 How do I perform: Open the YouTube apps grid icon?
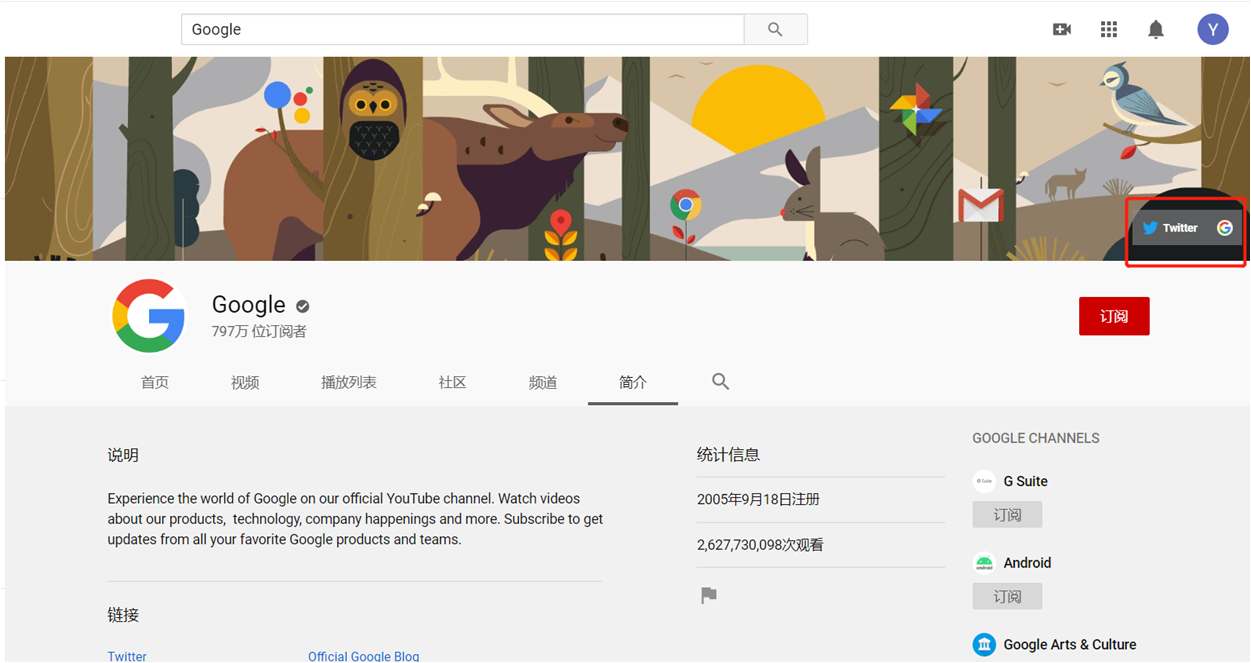point(1109,30)
